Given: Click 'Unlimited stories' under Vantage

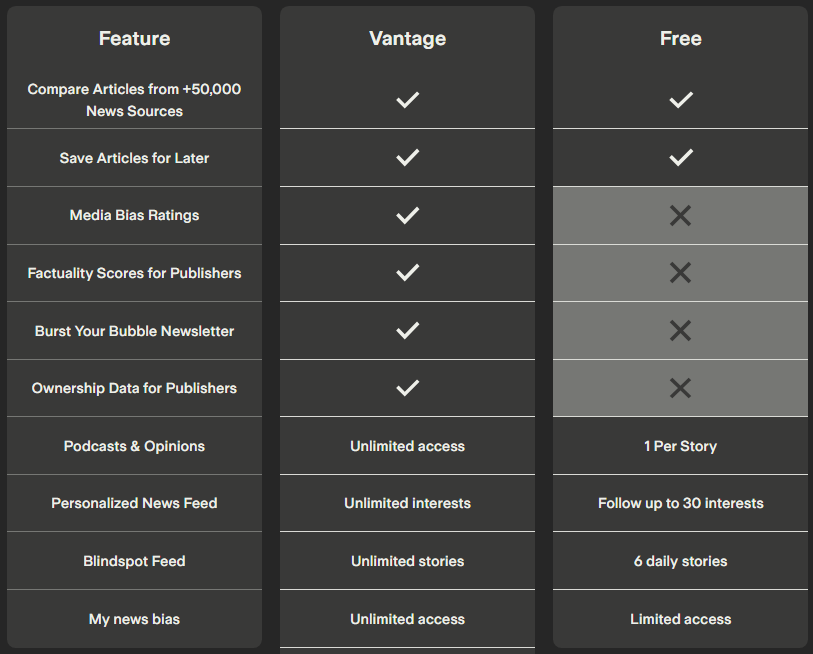Looking at the screenshot, I should [x=408, y=561].
